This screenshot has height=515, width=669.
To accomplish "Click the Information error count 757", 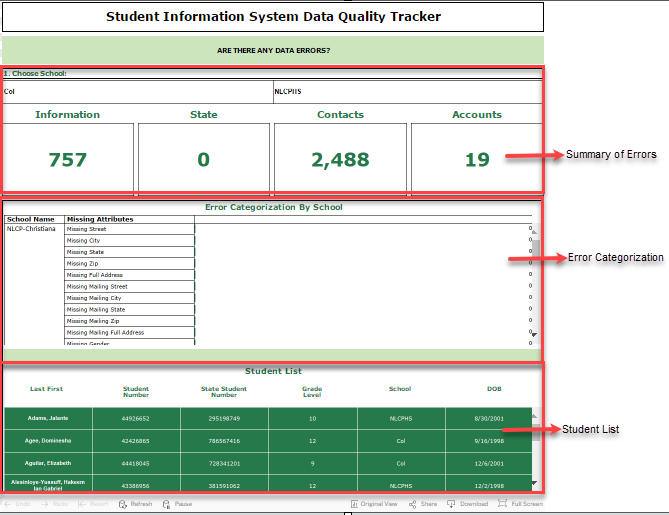I will (68, 160).
